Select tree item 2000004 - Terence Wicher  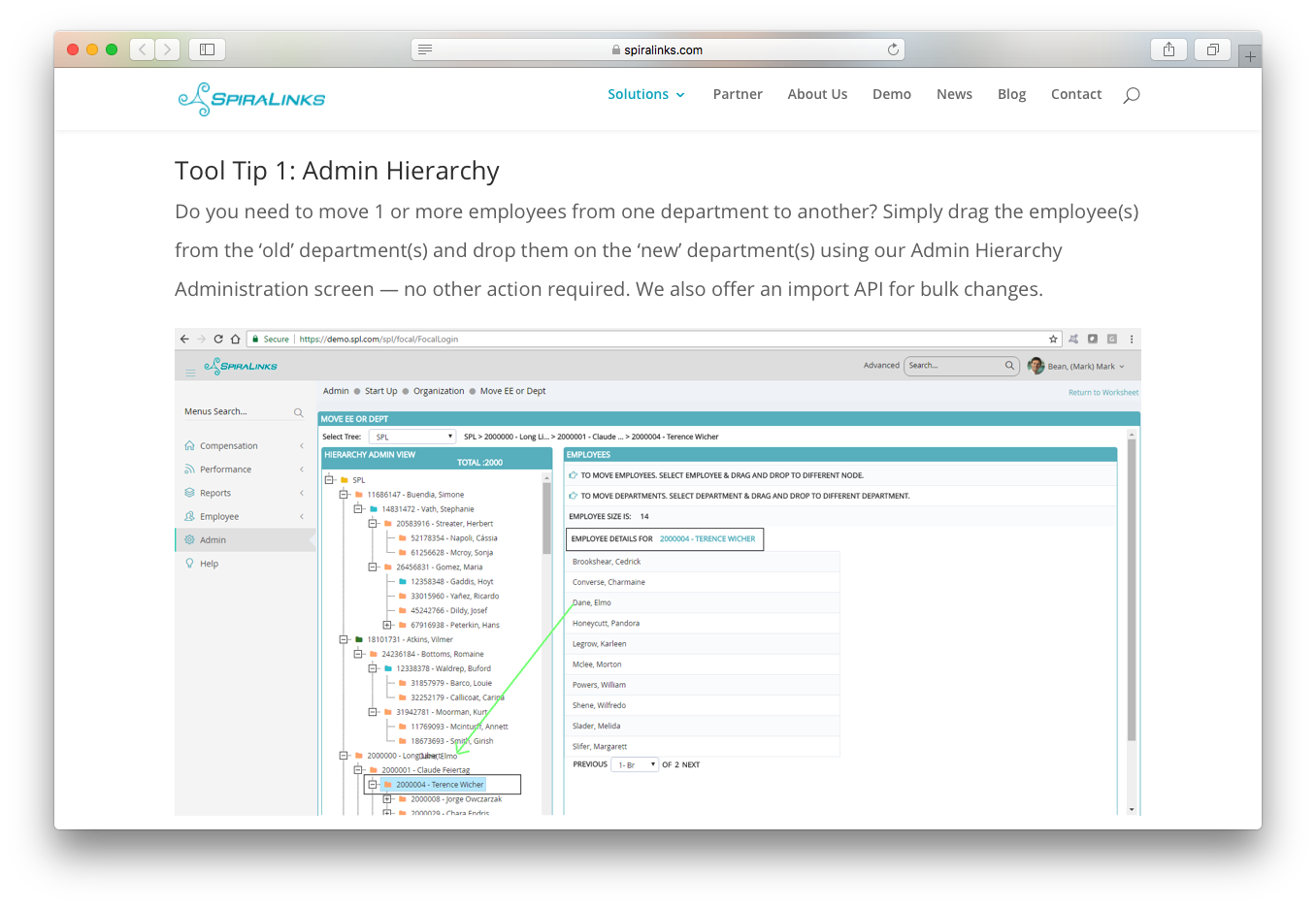pyautogui.click(x=440, y=785)
